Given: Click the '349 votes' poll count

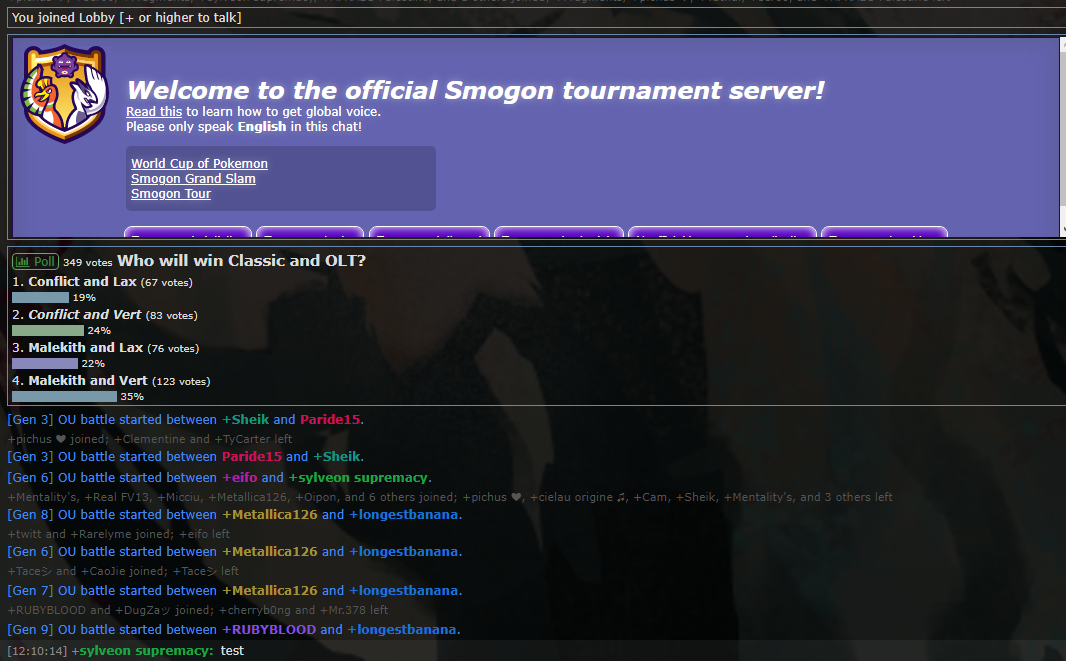Looking at the screenshot, I should click(x=88, y=262).
